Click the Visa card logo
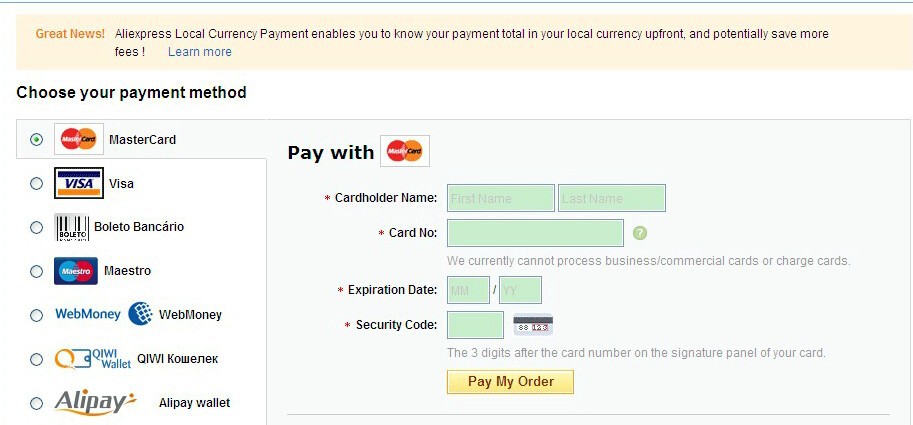 (79, 183)
